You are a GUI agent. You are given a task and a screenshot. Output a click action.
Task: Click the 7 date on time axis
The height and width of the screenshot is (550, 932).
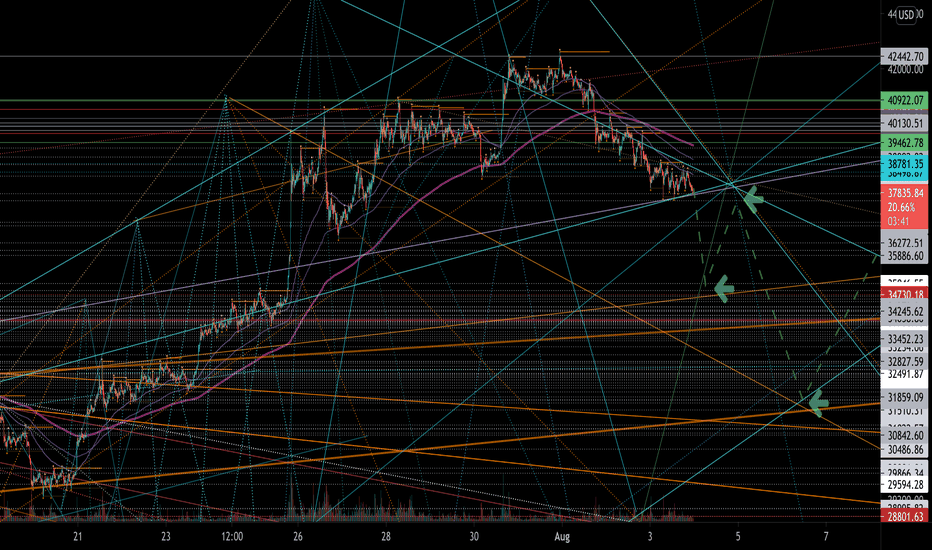click(826, 537)
